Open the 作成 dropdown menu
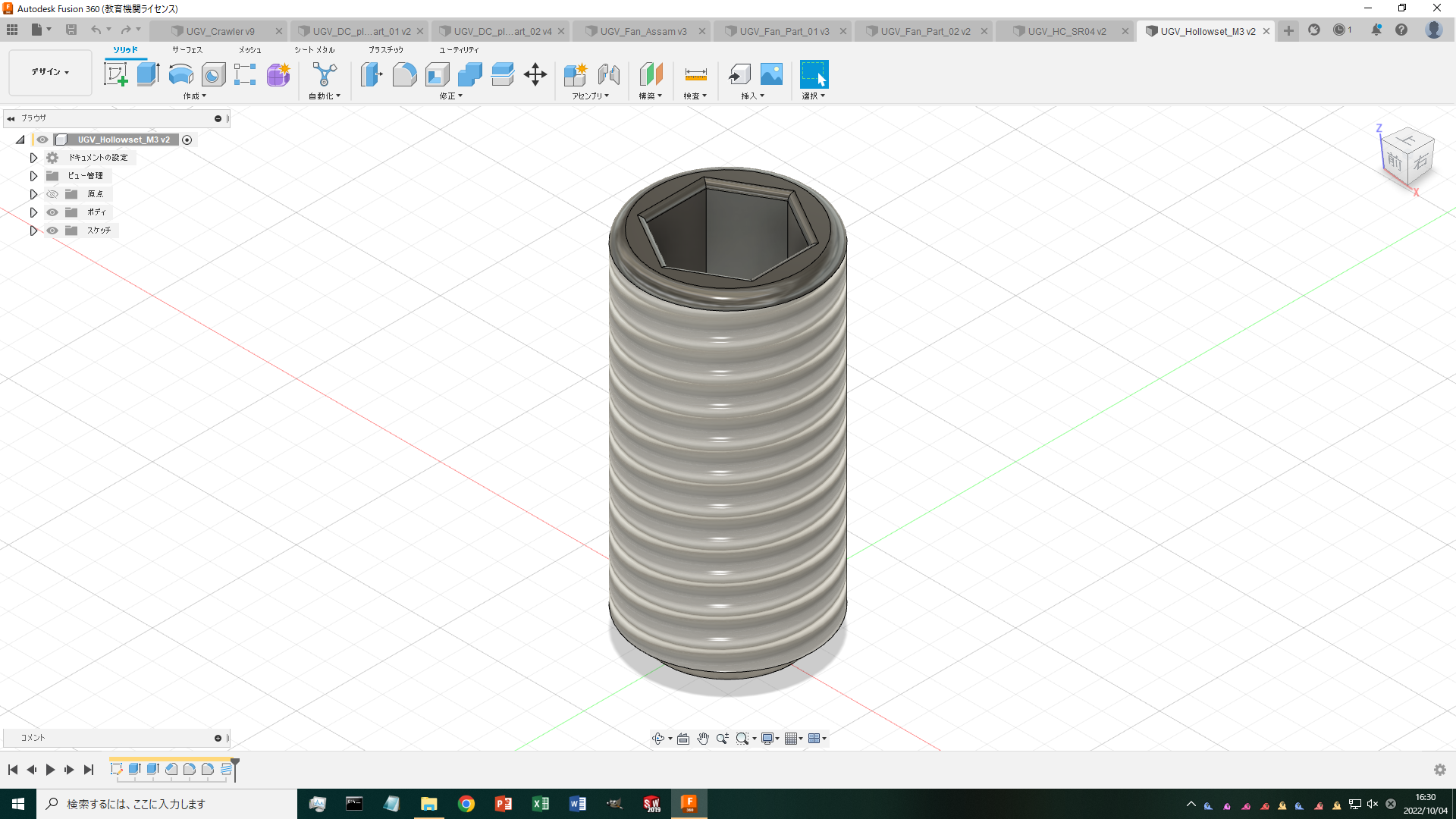 tap(194, 96)
